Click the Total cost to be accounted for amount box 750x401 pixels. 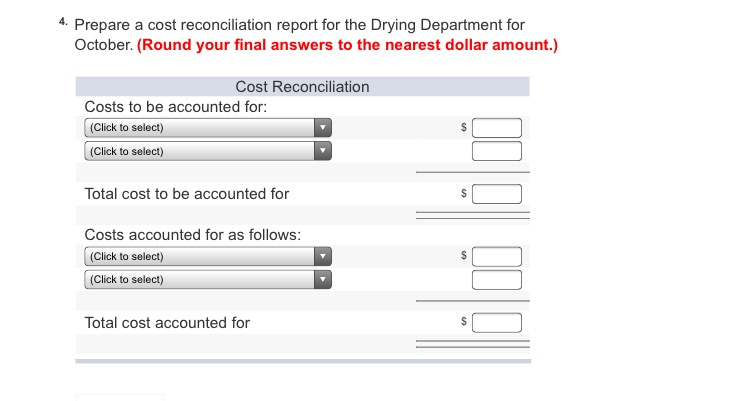coord(497,194)
